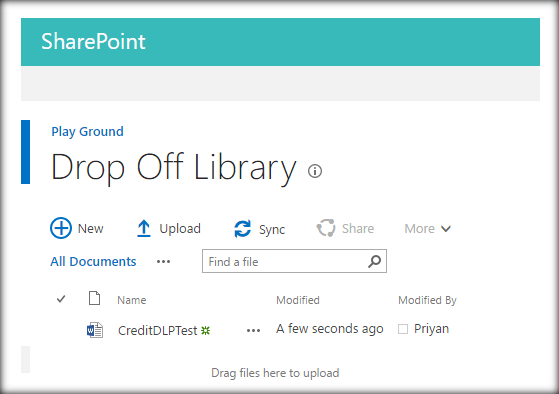
Task: Click the SharePoint header title
Action: pyautogui.click(x=93, y=41)
